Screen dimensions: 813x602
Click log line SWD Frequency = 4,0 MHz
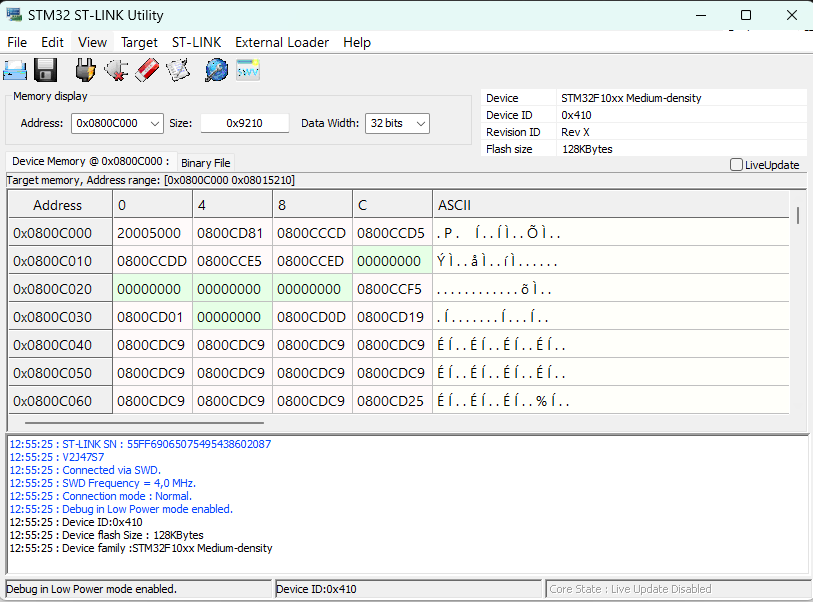pyautogui.click(x=103, y=483)
